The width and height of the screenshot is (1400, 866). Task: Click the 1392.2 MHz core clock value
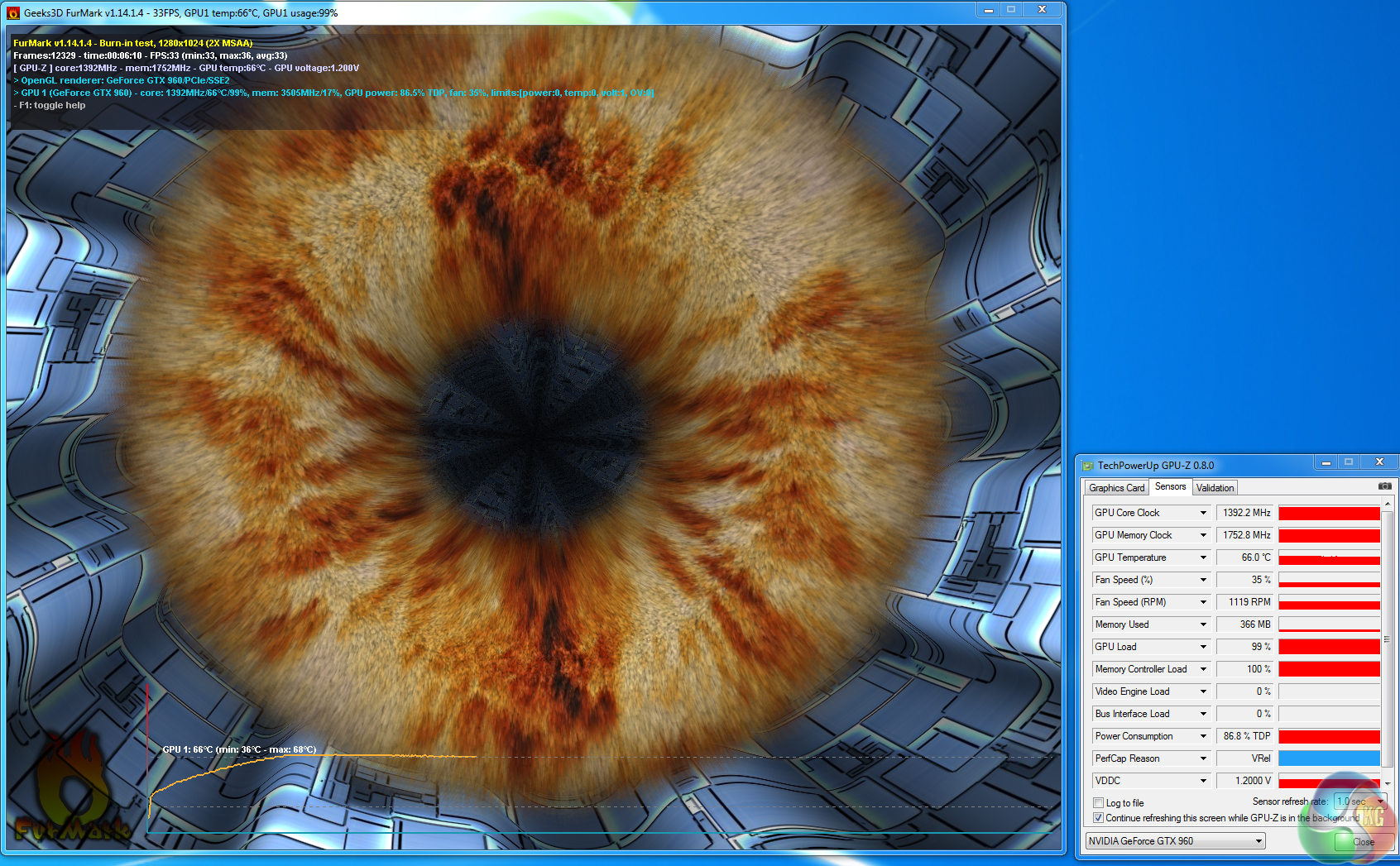(x=1246, y=513)
